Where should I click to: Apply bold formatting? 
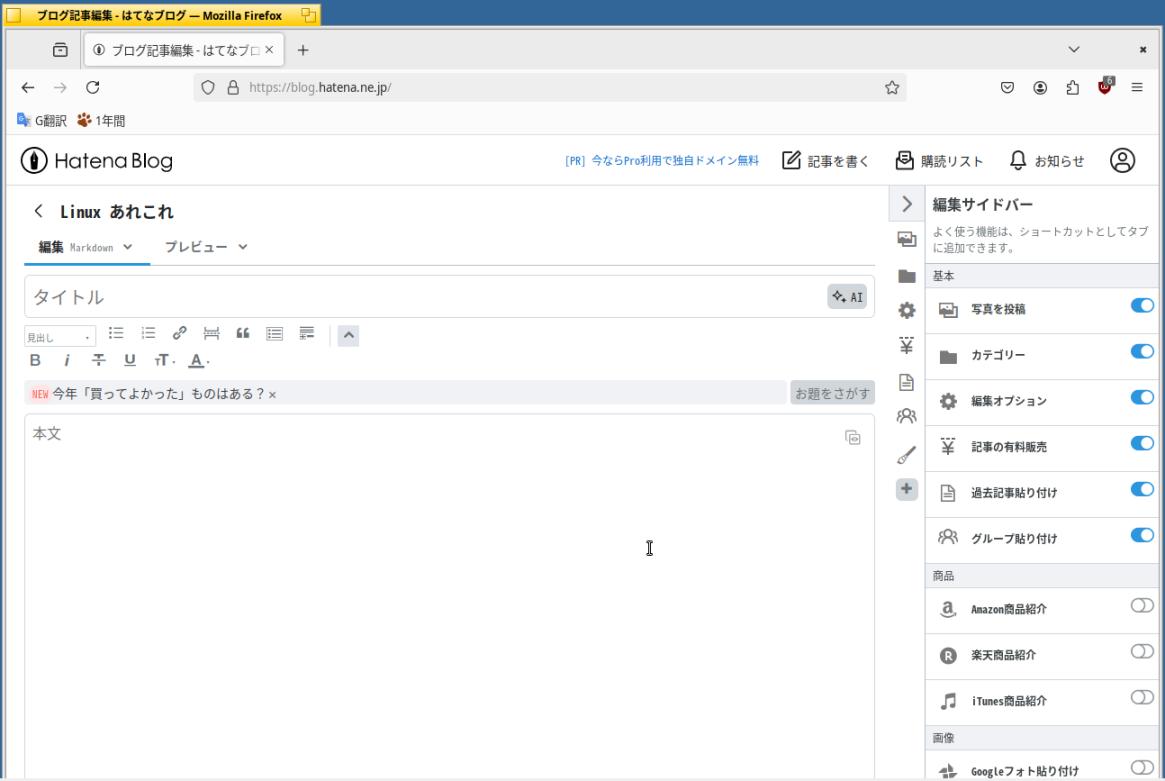tap(35, 360)
